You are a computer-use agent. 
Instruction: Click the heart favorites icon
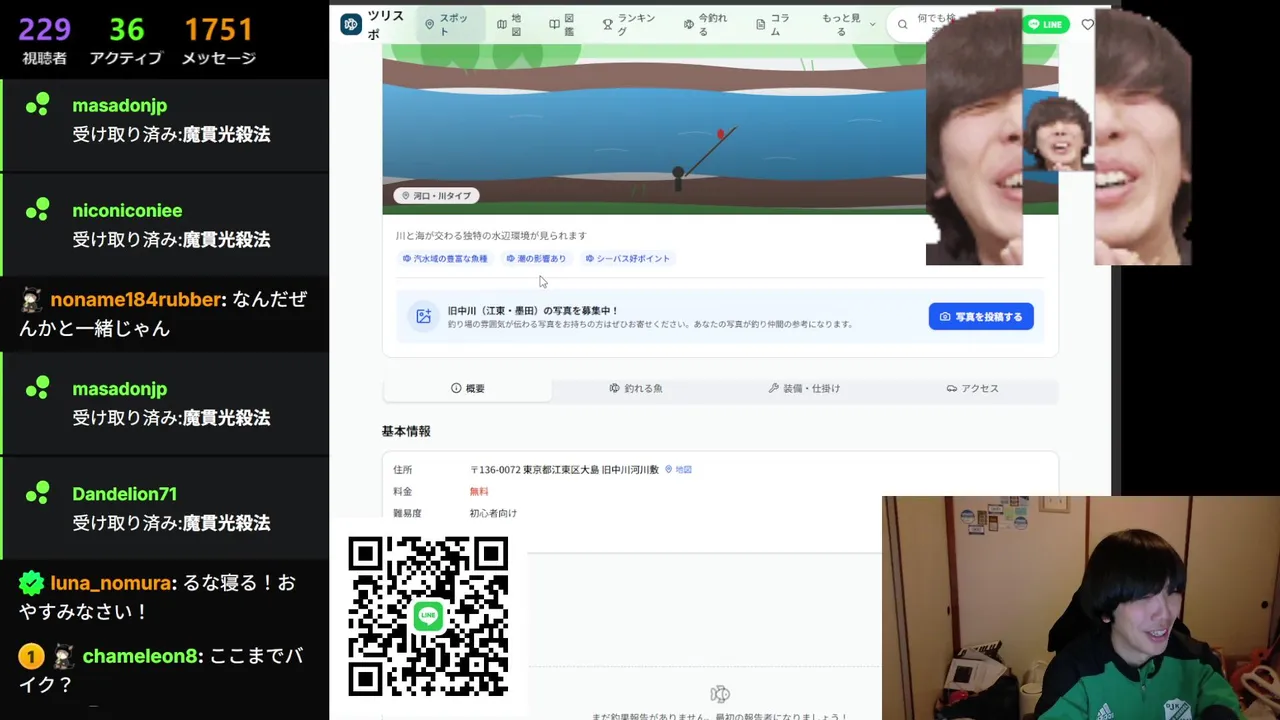point(1088,24)
